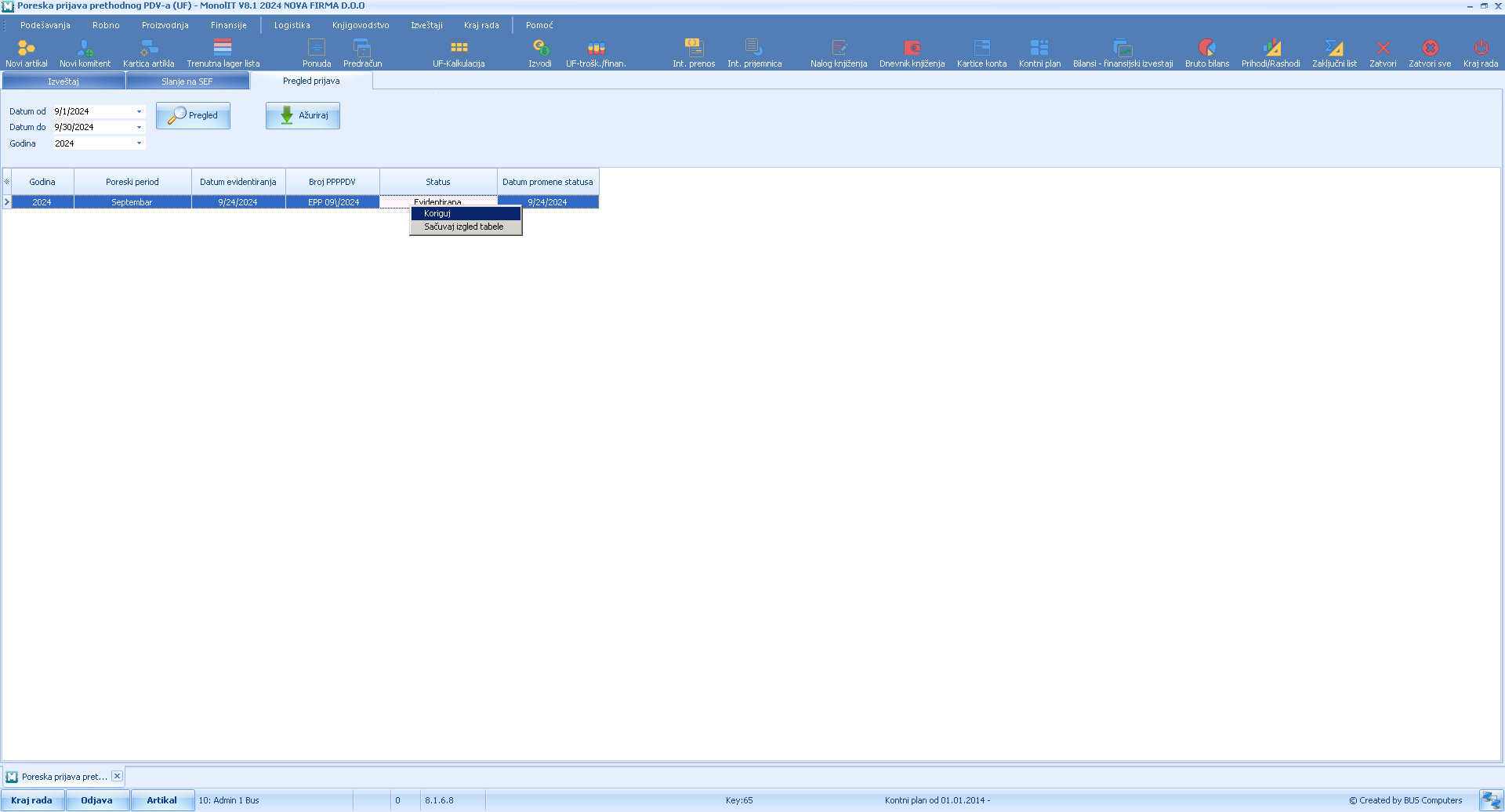Viewport: 1505px width, 812px height.
Task: Select the EPP 09\/2024 cell
Action: (x=333, y=202)
